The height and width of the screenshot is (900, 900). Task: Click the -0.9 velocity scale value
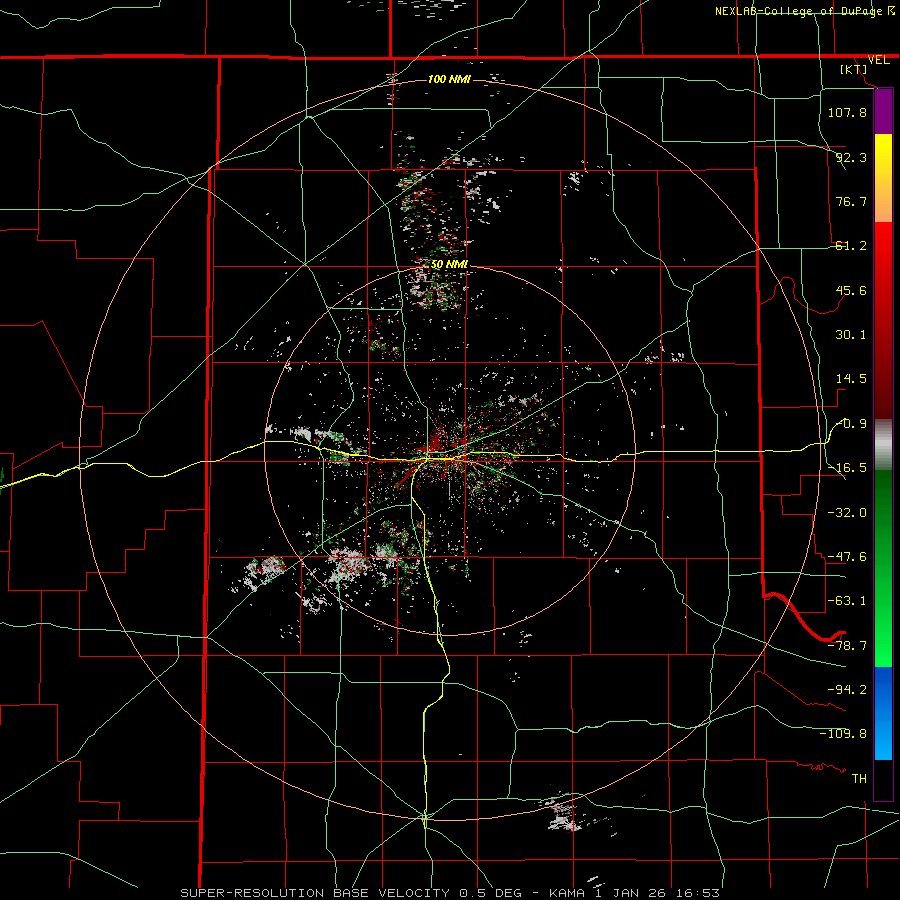851,424
